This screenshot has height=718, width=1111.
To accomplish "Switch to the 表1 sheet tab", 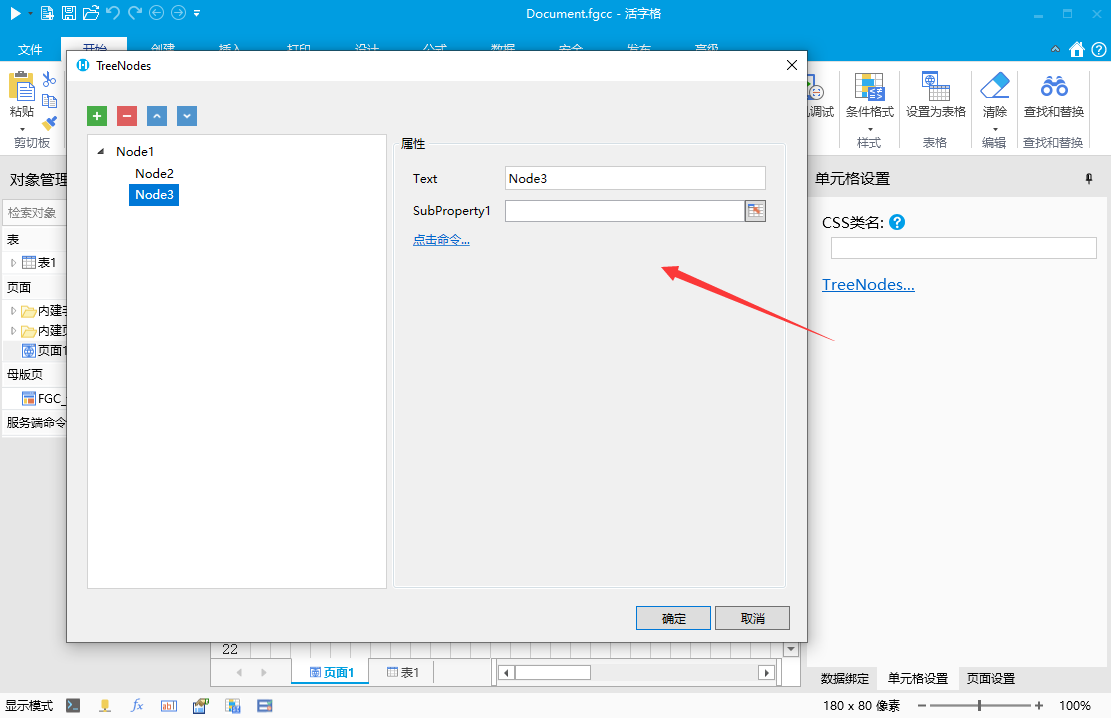I will (402, 672).
